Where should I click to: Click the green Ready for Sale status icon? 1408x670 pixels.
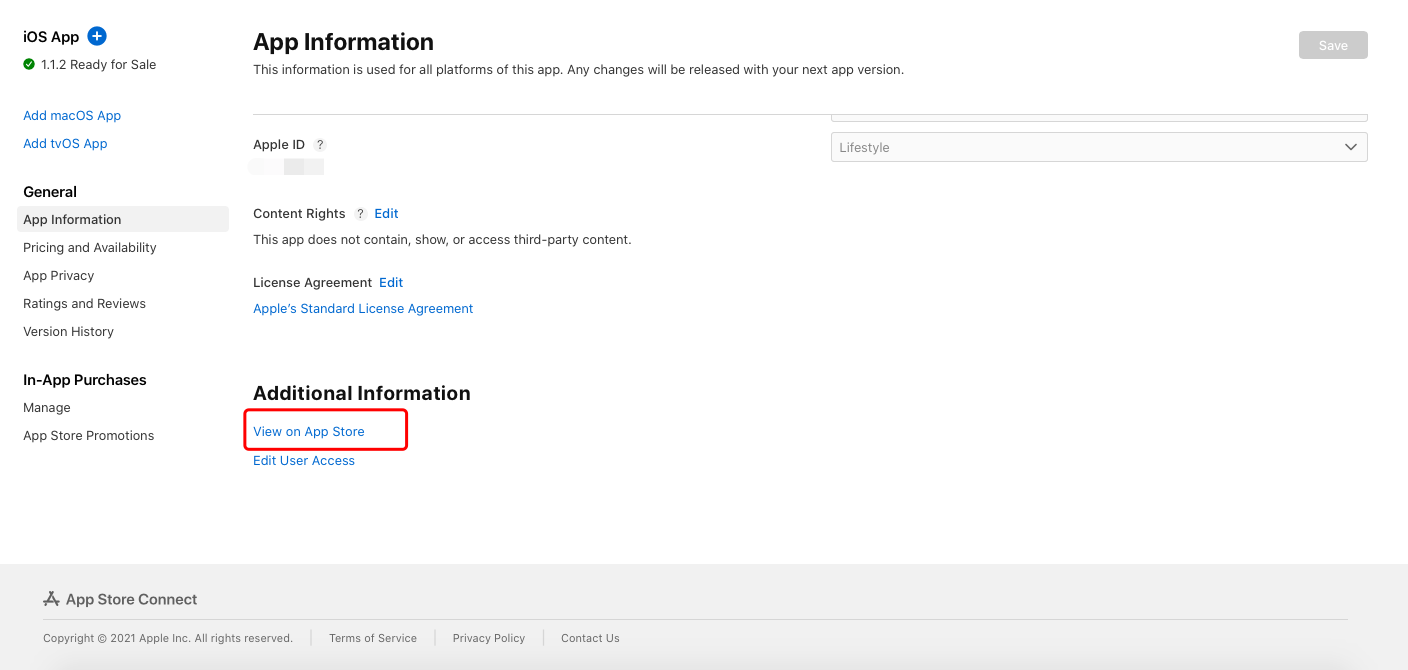[29, 64]
